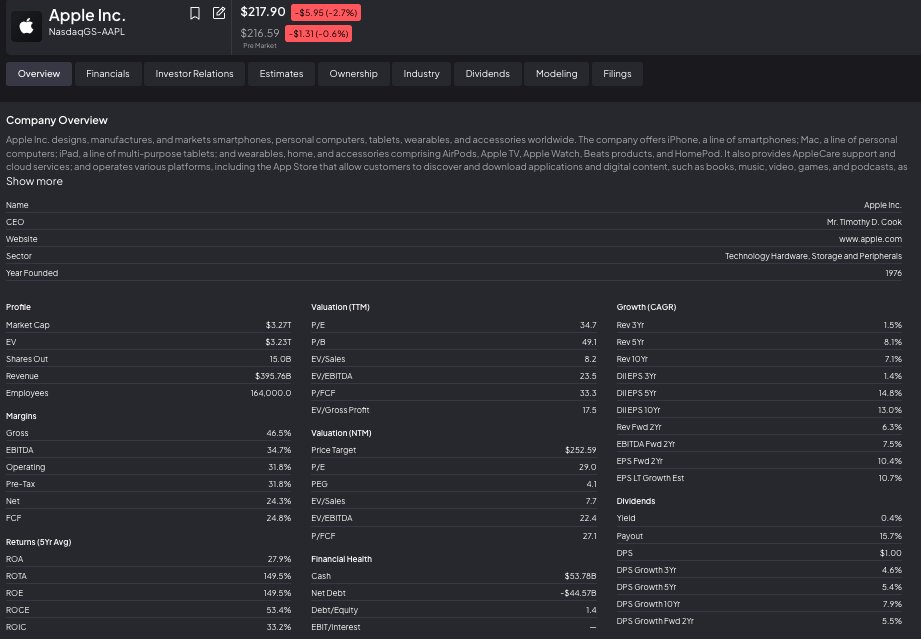Open the Dividends tab
921x639 pixels.
click(488, 74)
